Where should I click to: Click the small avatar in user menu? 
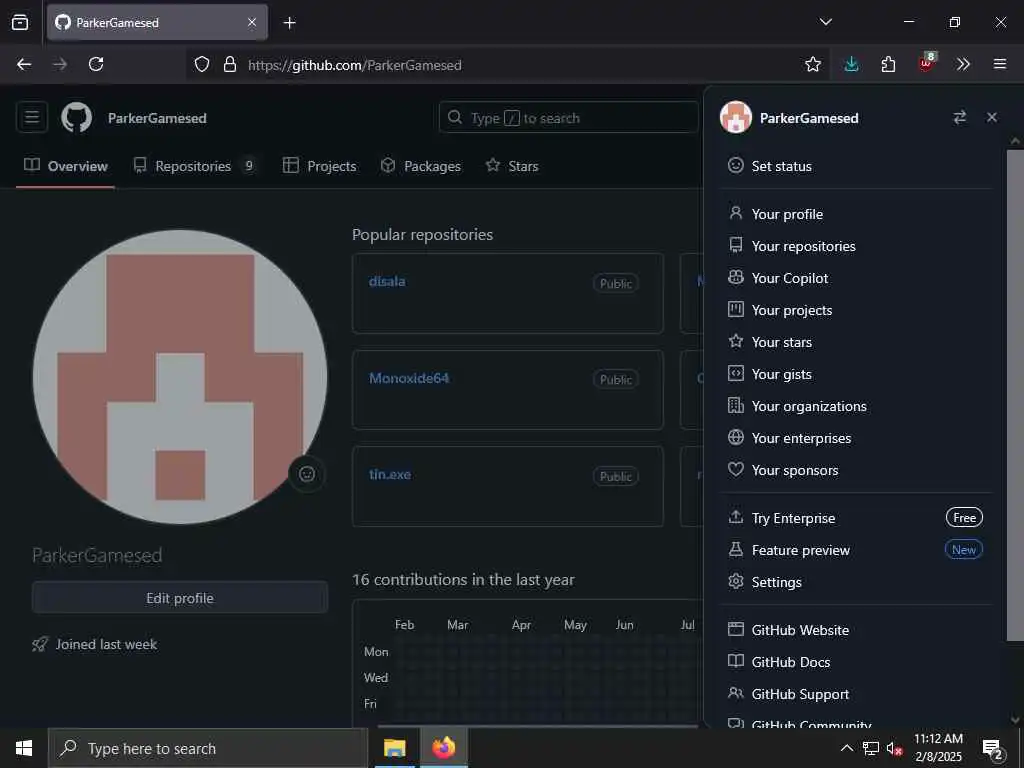(735, 118)
